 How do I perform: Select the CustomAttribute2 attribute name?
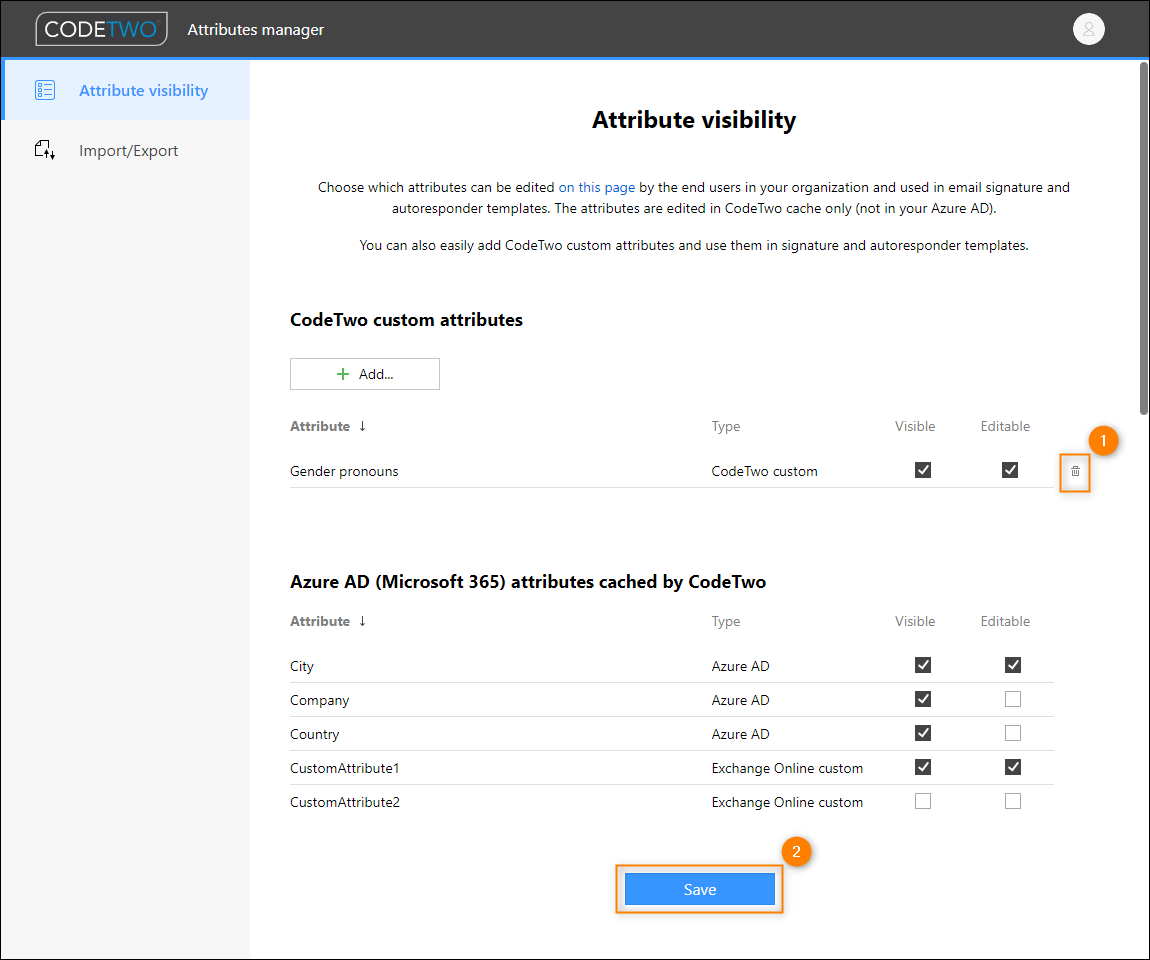[345, 802]
